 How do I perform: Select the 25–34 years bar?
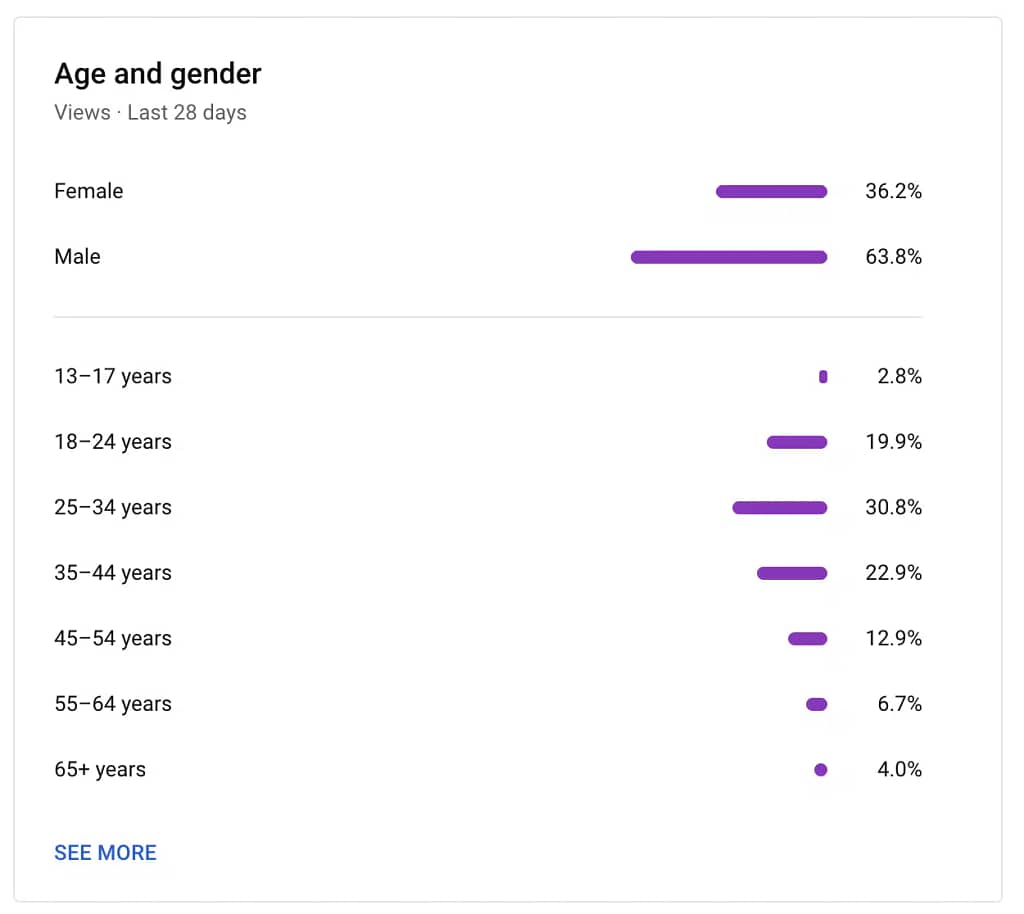[x=780, y=508]
